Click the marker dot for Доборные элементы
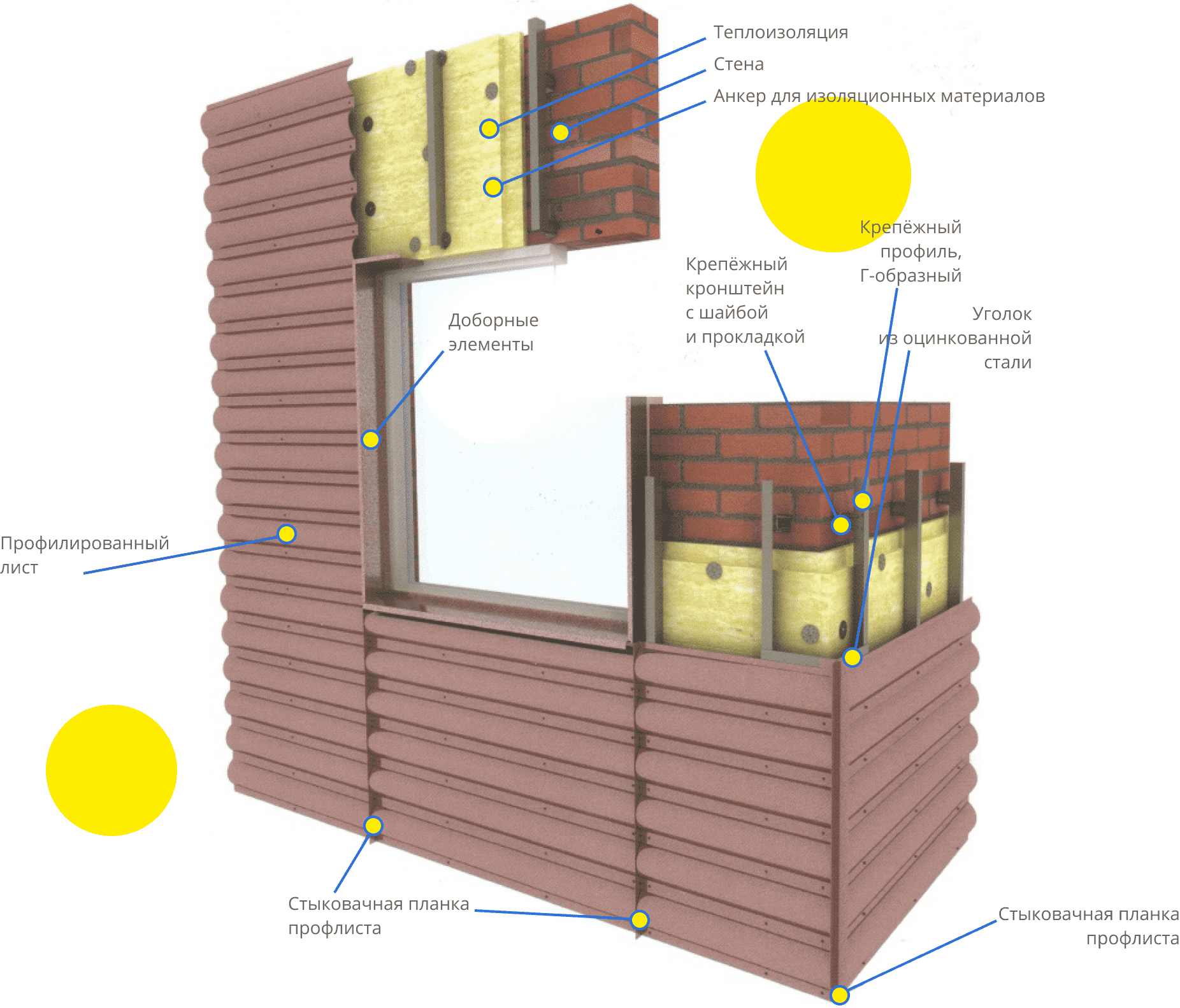The image size is (1180, 1008). (370, 440)
